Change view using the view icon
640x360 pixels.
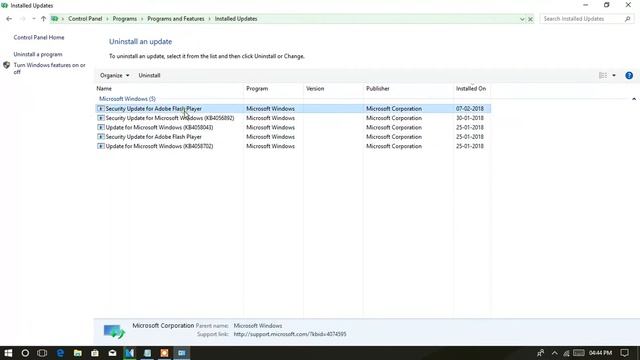click(603, 76)
